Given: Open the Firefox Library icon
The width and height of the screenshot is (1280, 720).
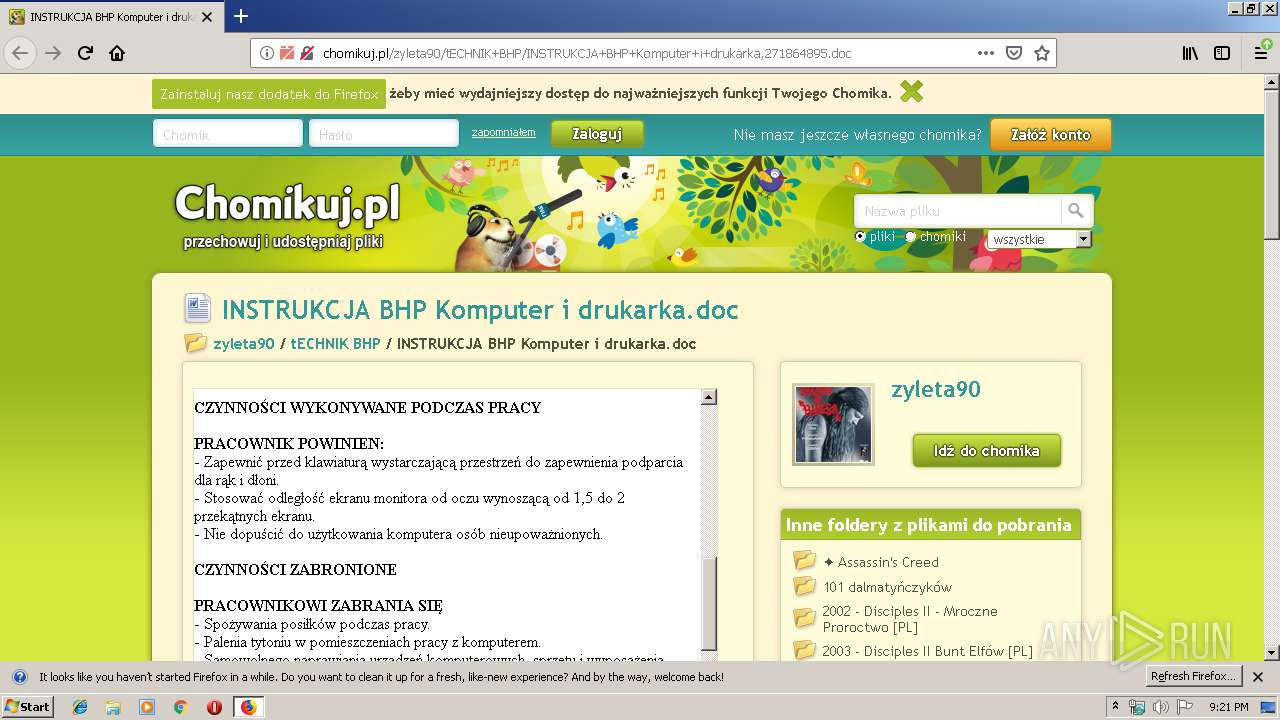Looking at the screenshot, I should pyautogui.click(x=1190, y=53).
